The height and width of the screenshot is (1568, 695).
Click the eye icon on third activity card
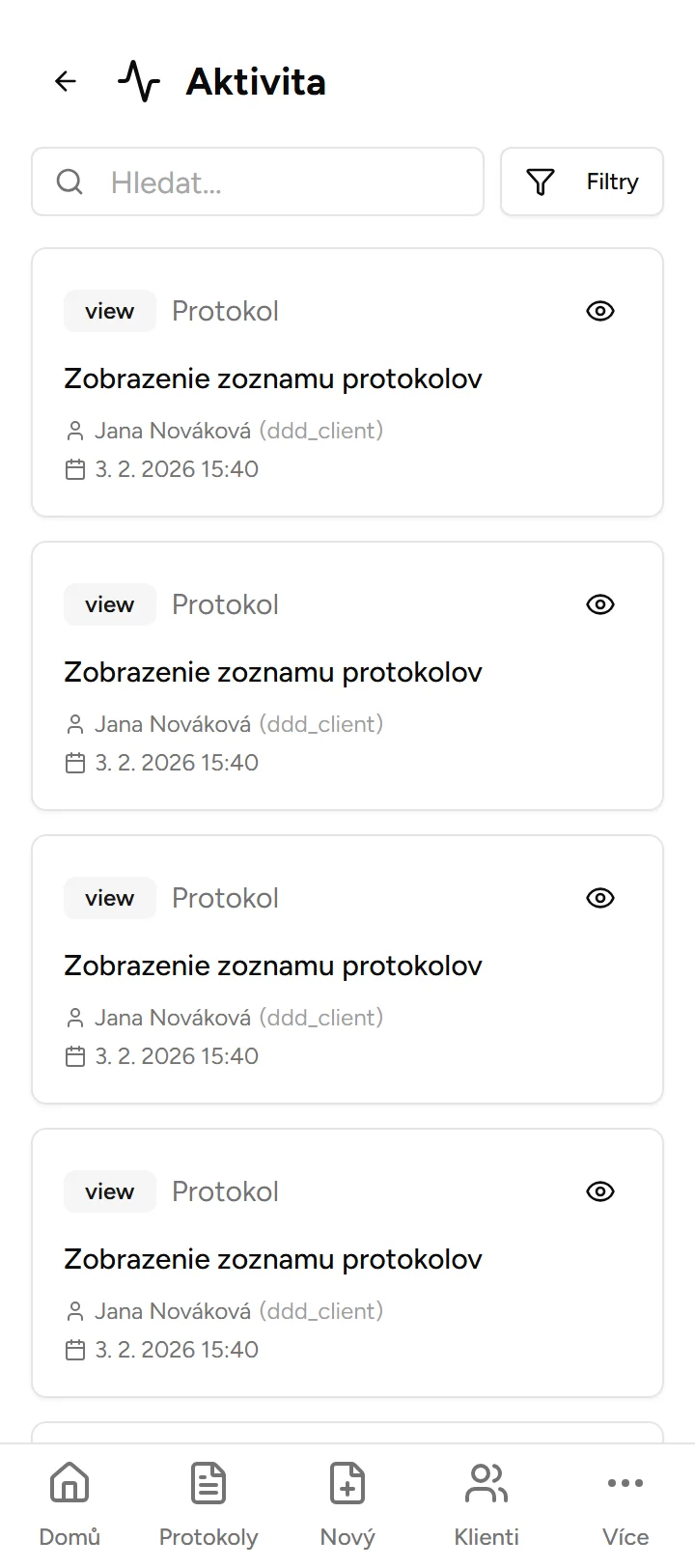coord(600,898)
